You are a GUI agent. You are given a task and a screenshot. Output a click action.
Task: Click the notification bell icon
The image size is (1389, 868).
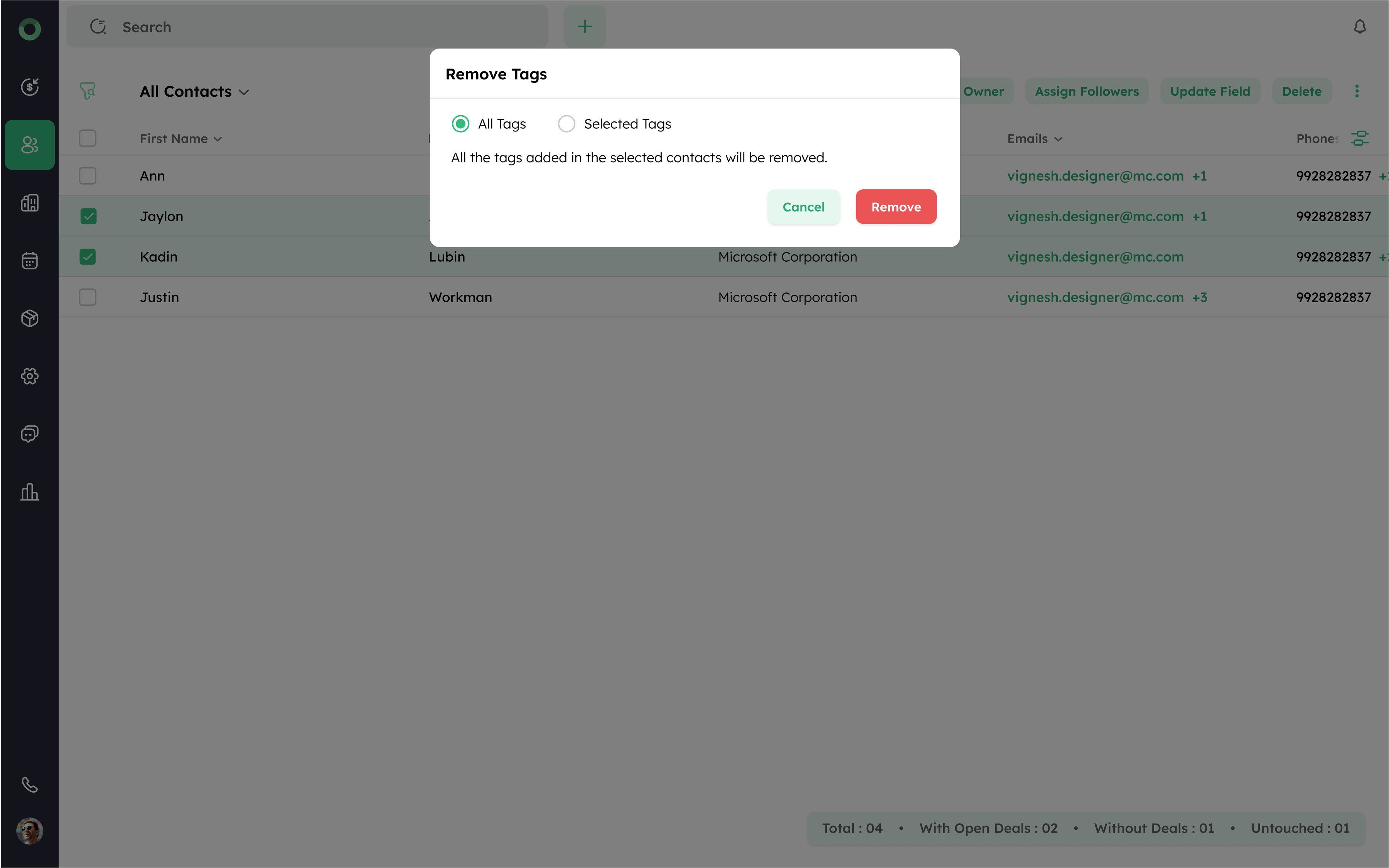point(1359,27)
